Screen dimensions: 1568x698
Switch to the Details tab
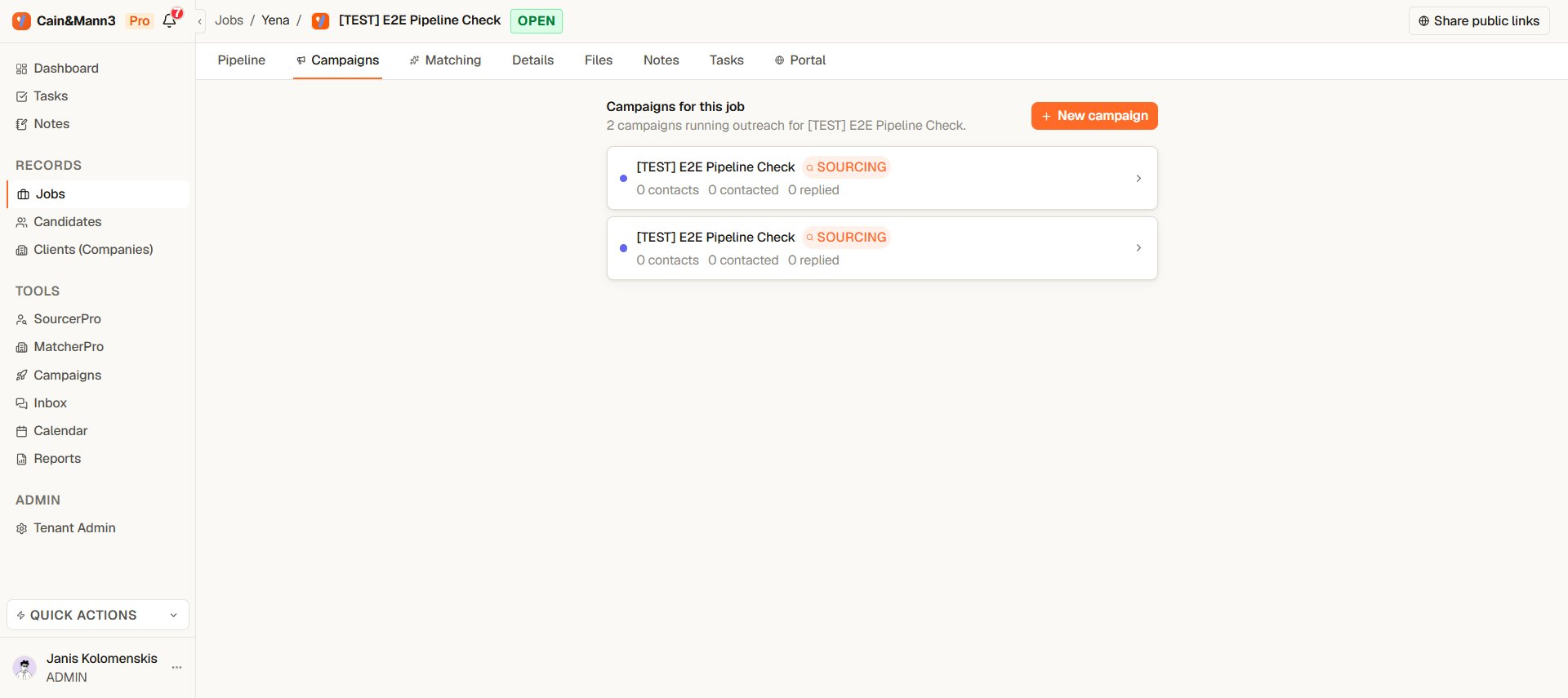tap(533, 60)
